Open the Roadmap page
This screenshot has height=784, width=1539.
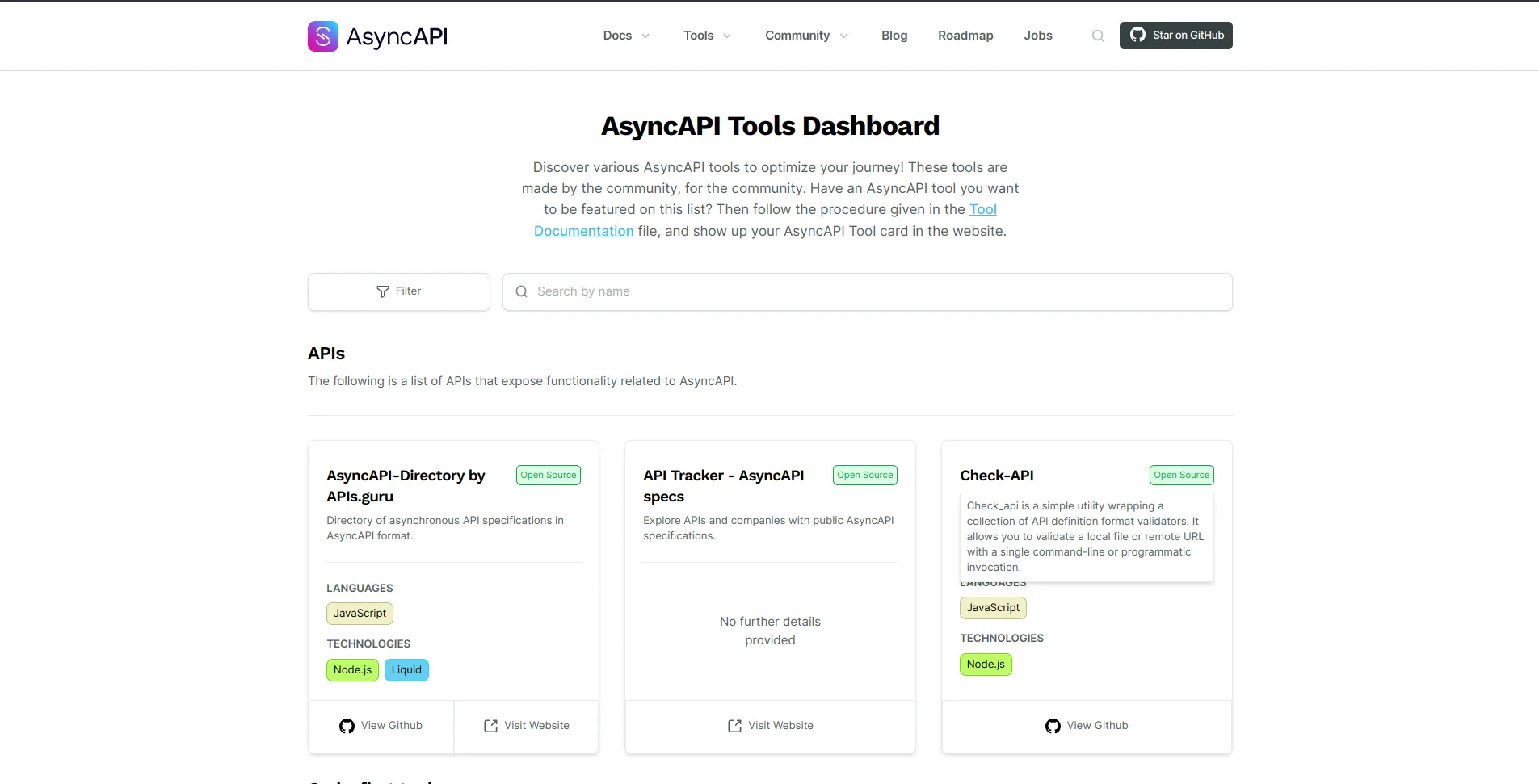[965, 36]
